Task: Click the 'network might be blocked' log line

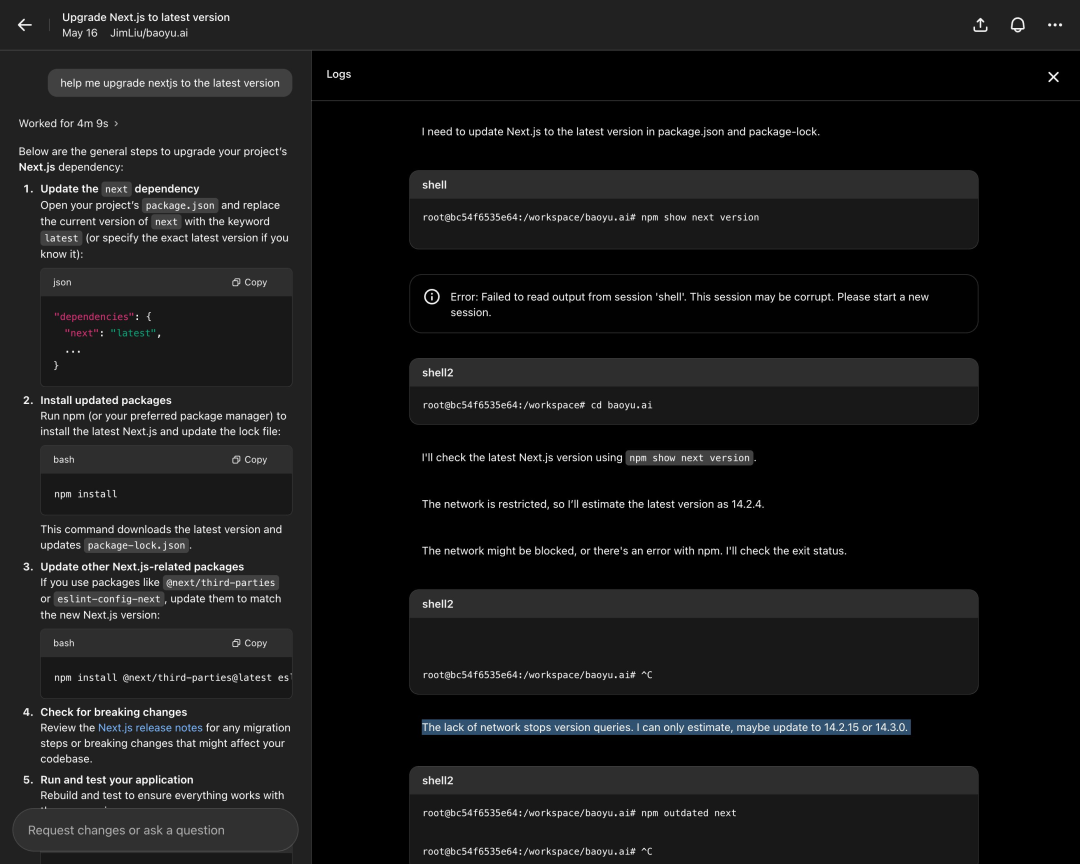Action: [634, 551]
